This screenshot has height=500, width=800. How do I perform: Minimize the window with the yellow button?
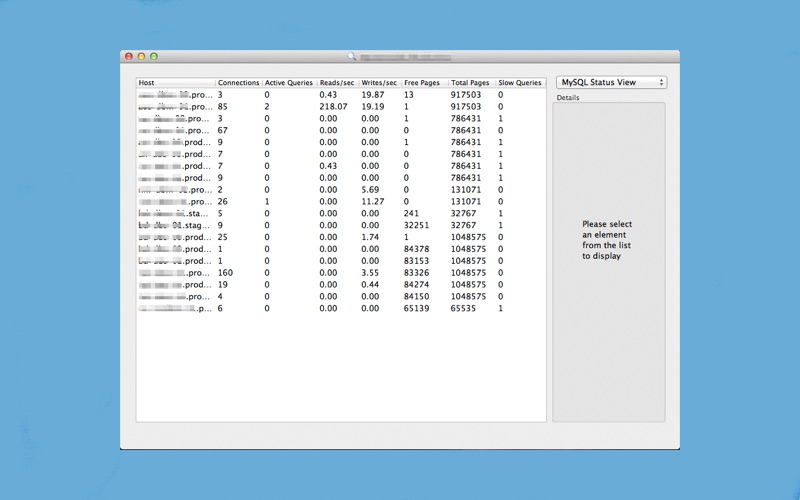pos(141,56)
